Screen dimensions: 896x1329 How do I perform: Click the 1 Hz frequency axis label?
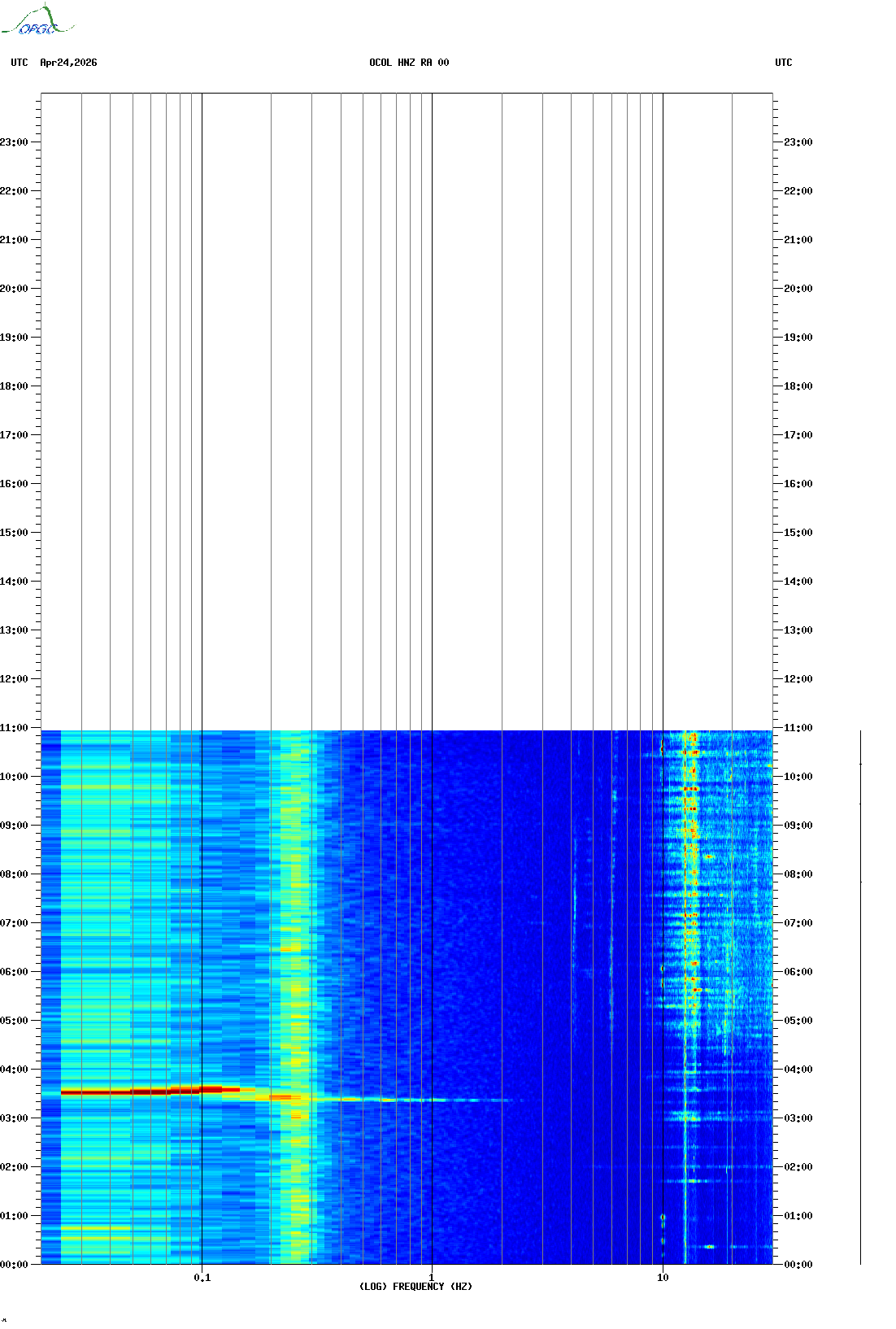point(432,1278)
